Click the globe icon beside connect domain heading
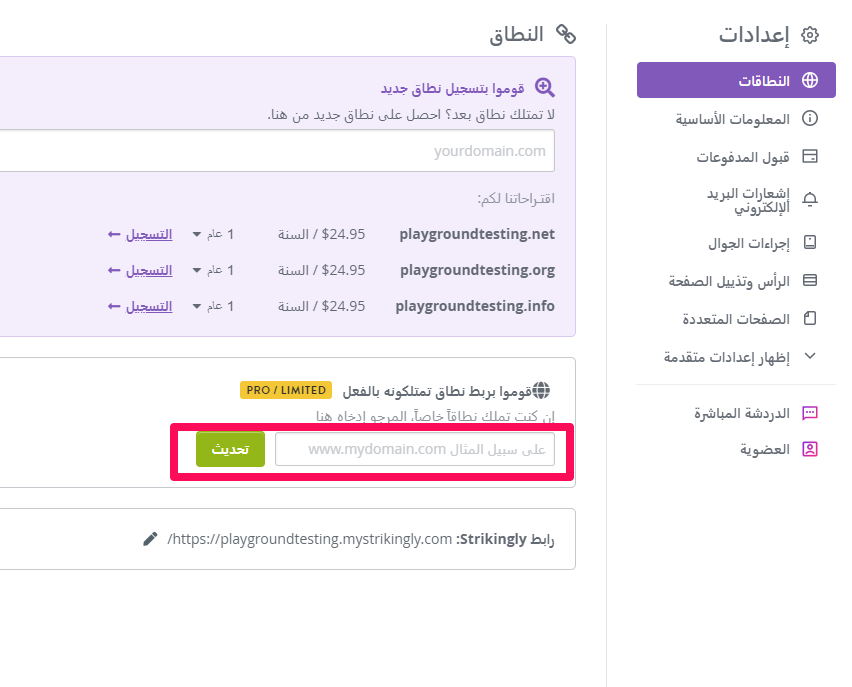The image size is (852, 687). [541, 390]
